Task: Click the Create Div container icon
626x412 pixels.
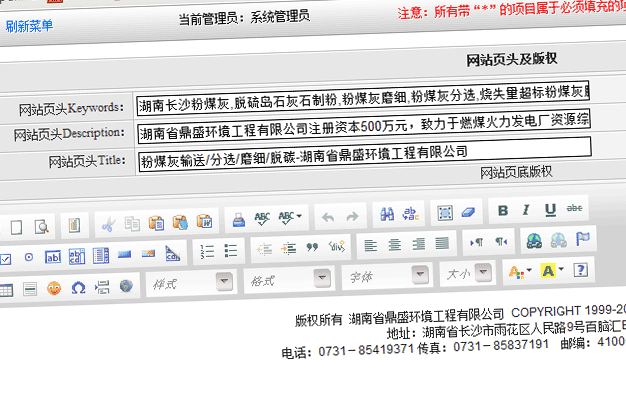Action: coord(336,247)
